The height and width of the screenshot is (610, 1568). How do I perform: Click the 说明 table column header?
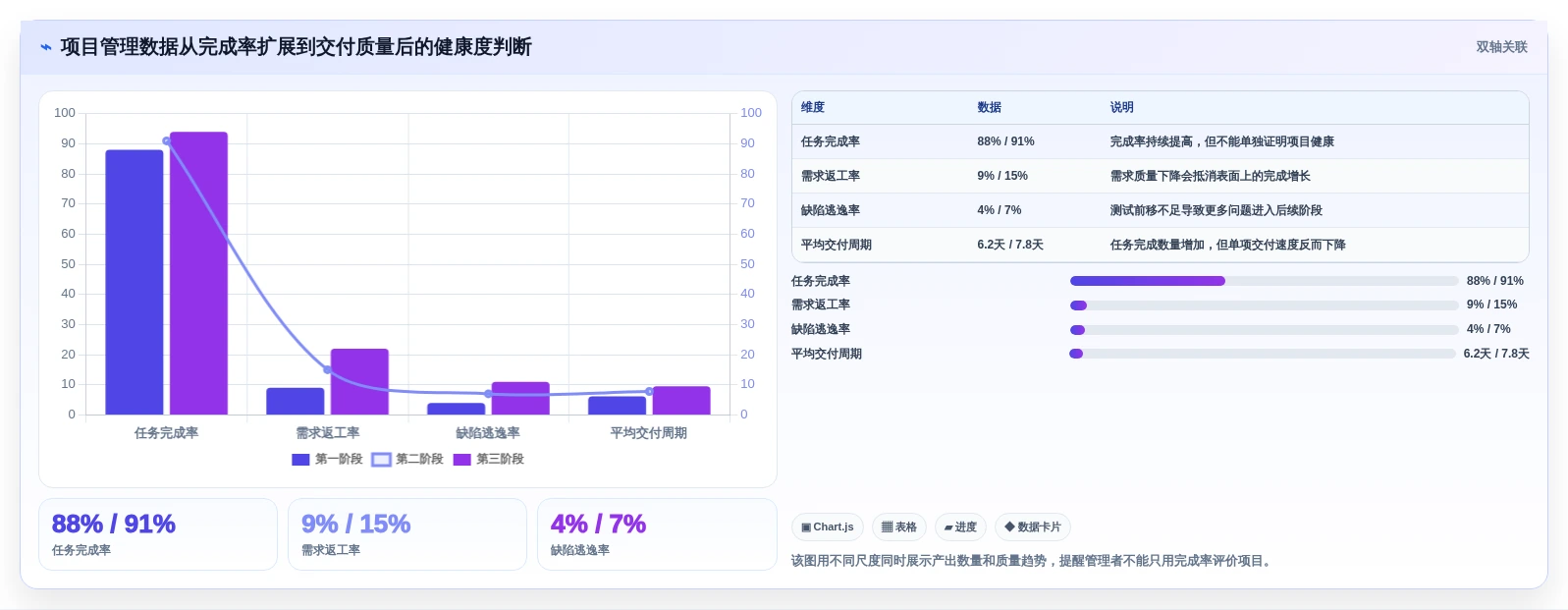point(1121,107)
